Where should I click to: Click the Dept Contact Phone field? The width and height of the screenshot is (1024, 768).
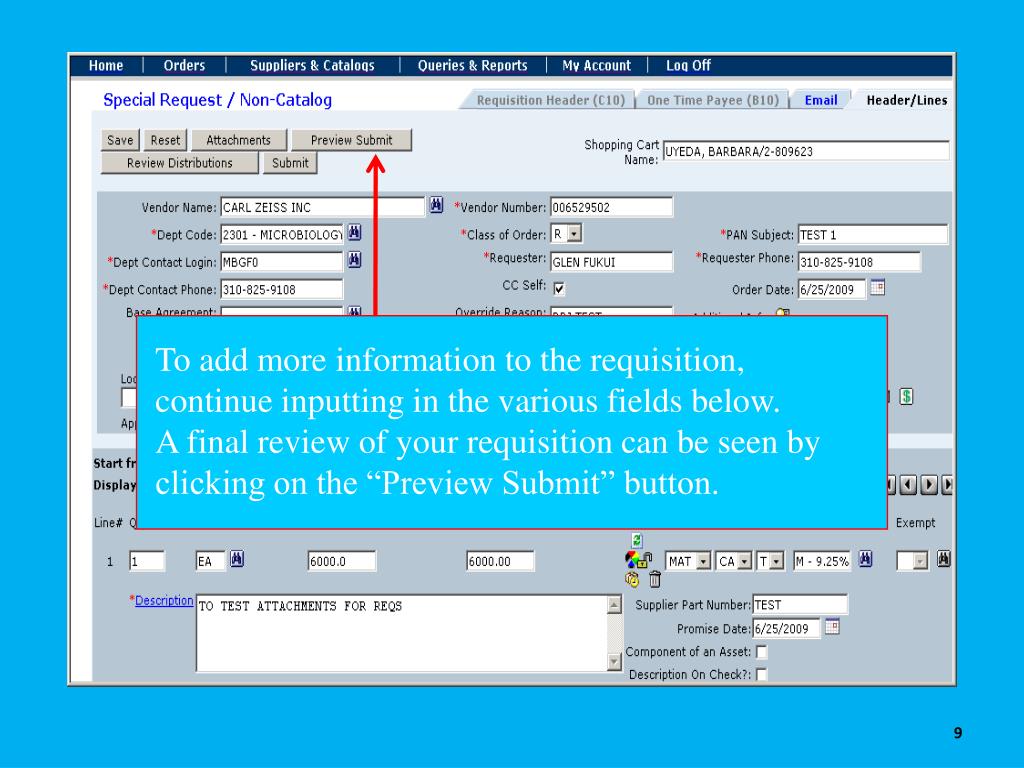[x=281, y=289]
